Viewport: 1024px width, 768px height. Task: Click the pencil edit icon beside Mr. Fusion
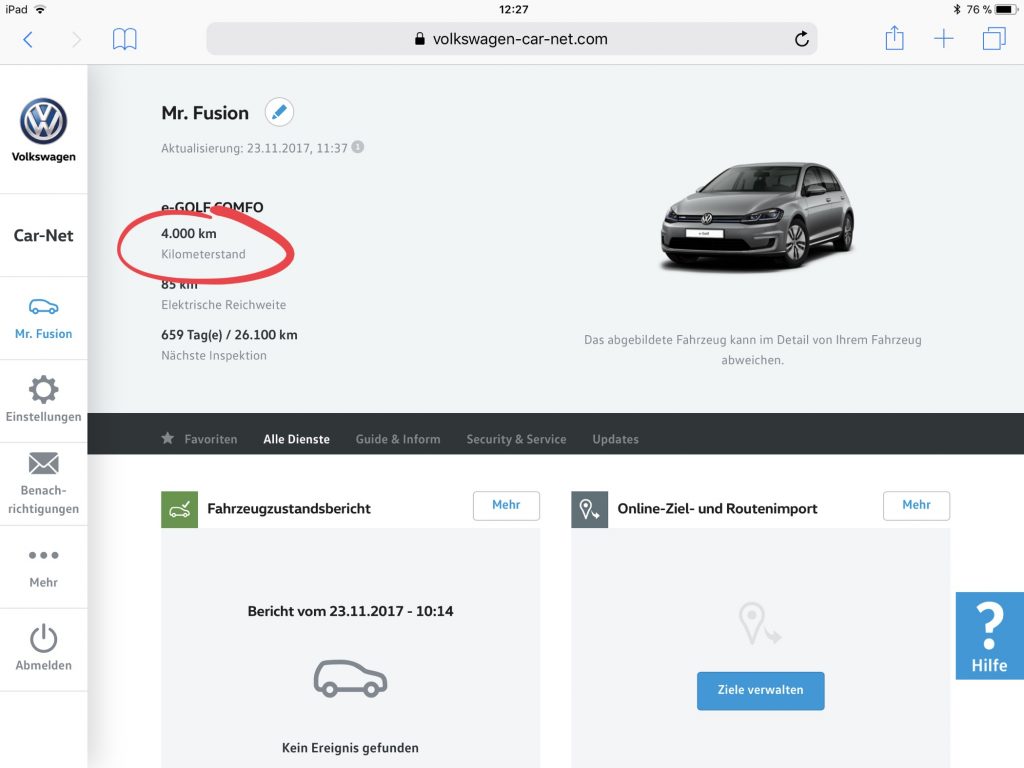pos(279,112)
